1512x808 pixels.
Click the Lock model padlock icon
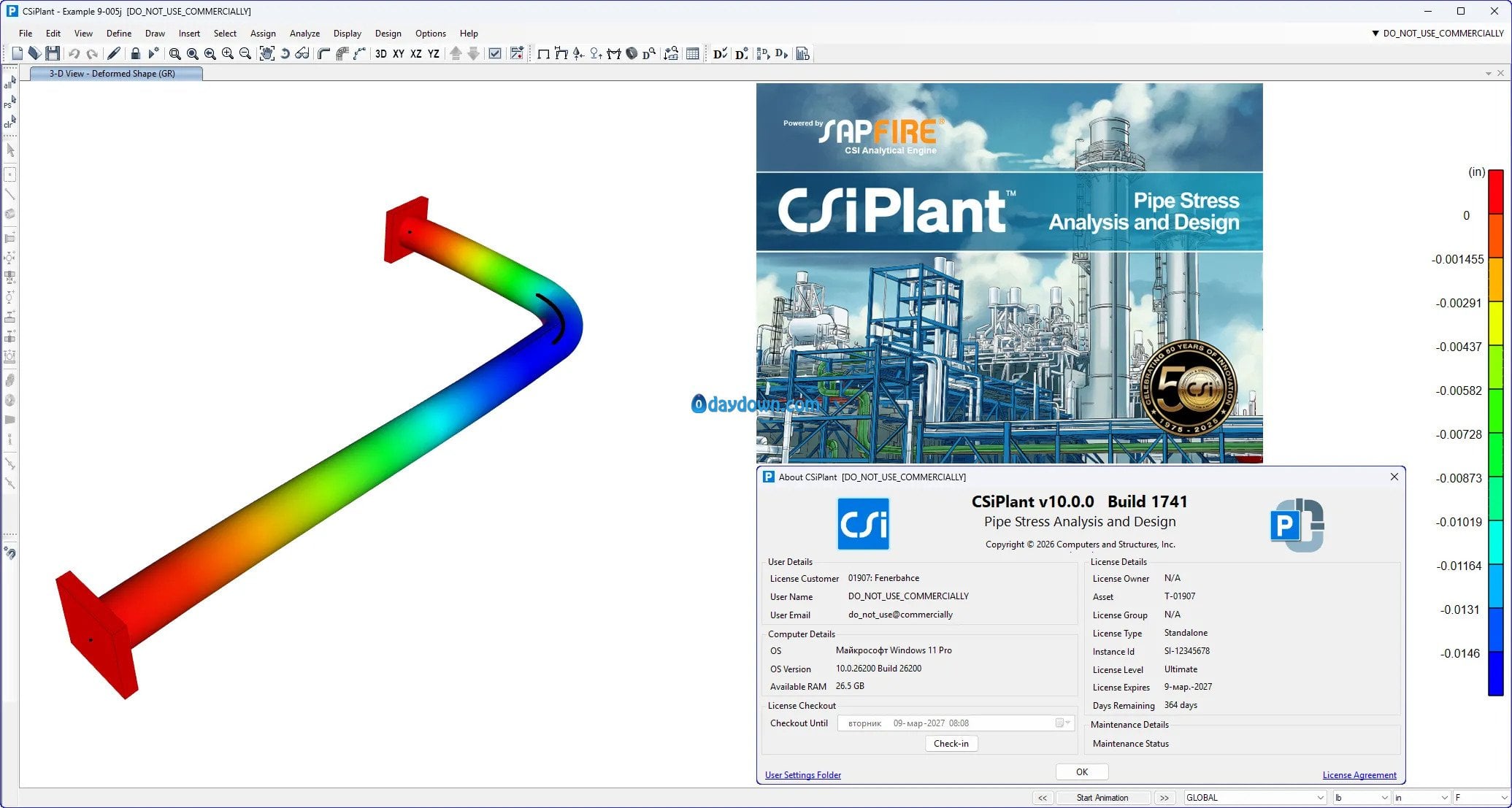click(x=135, y=53)
